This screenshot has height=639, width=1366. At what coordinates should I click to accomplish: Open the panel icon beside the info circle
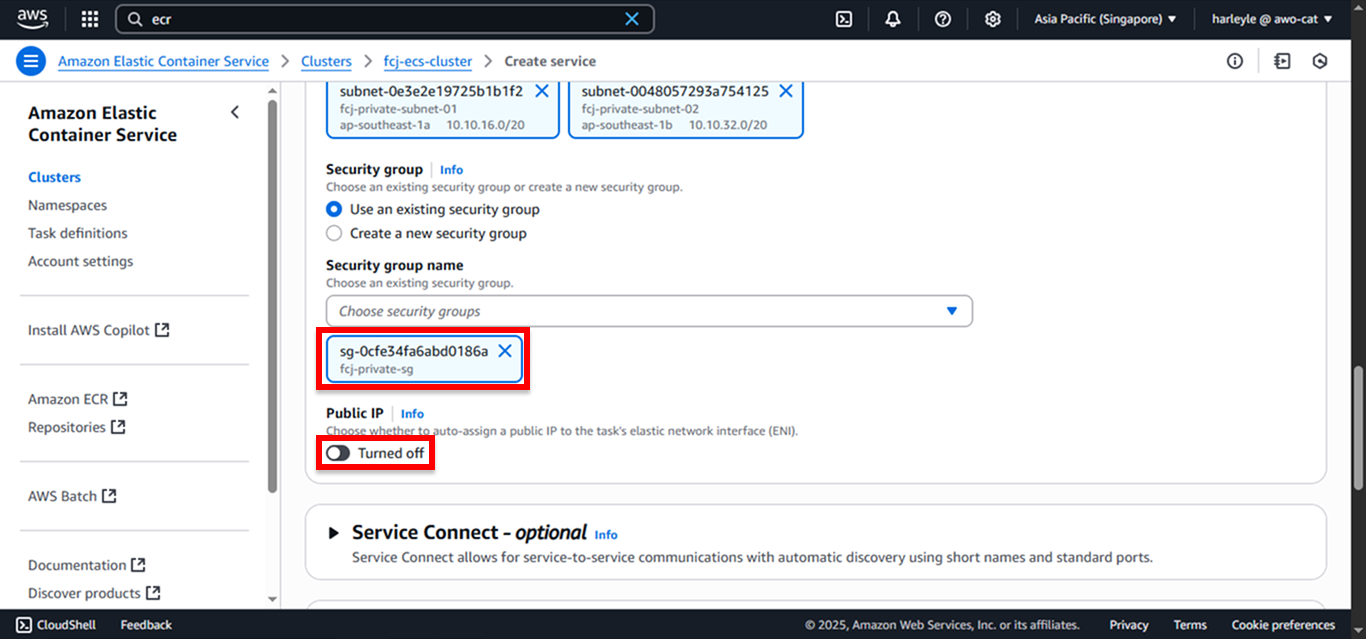pos(1282,61)
